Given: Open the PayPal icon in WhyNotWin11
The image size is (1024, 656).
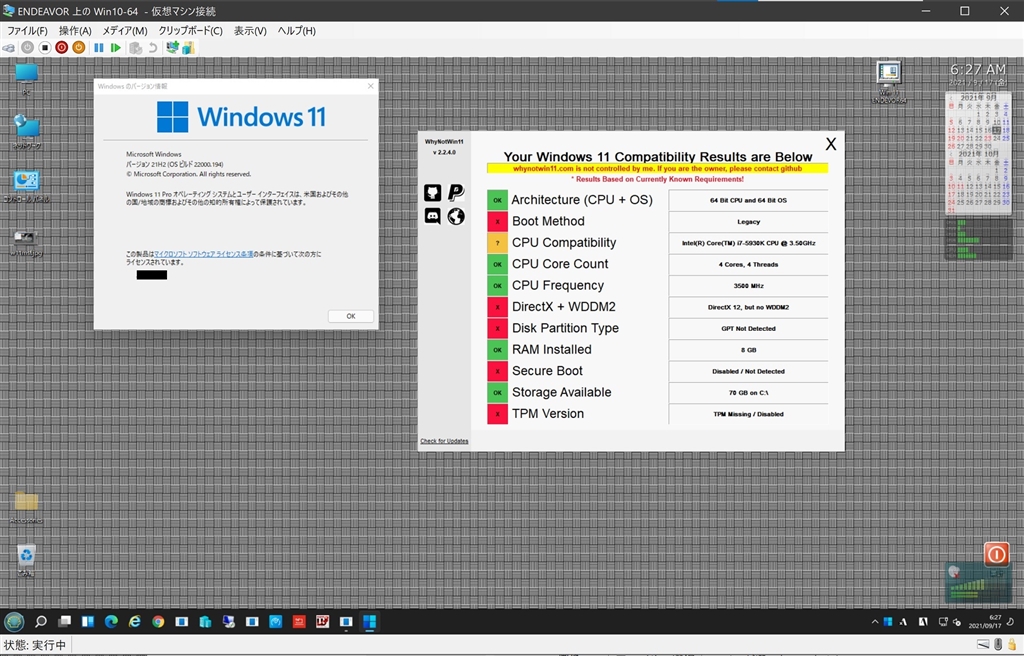Looking at the screenshot, I should coord(456,193).
